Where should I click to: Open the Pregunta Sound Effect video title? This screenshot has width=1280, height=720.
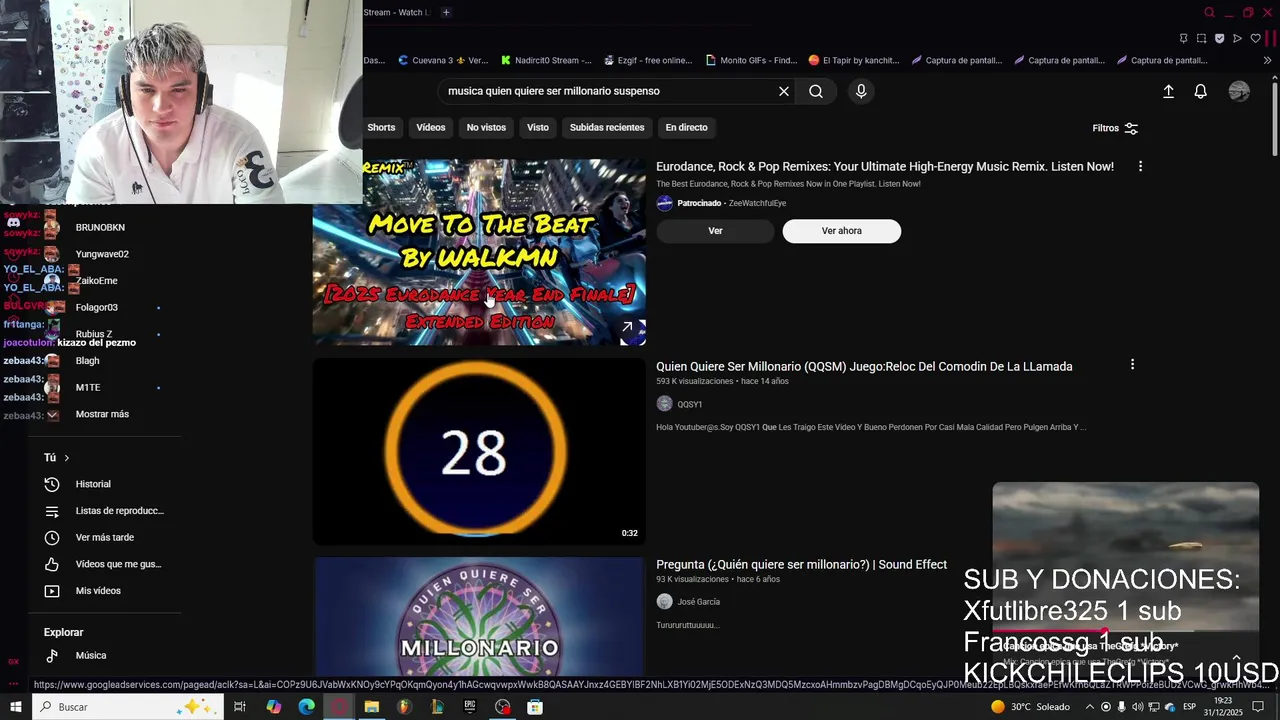pos(801,565)
